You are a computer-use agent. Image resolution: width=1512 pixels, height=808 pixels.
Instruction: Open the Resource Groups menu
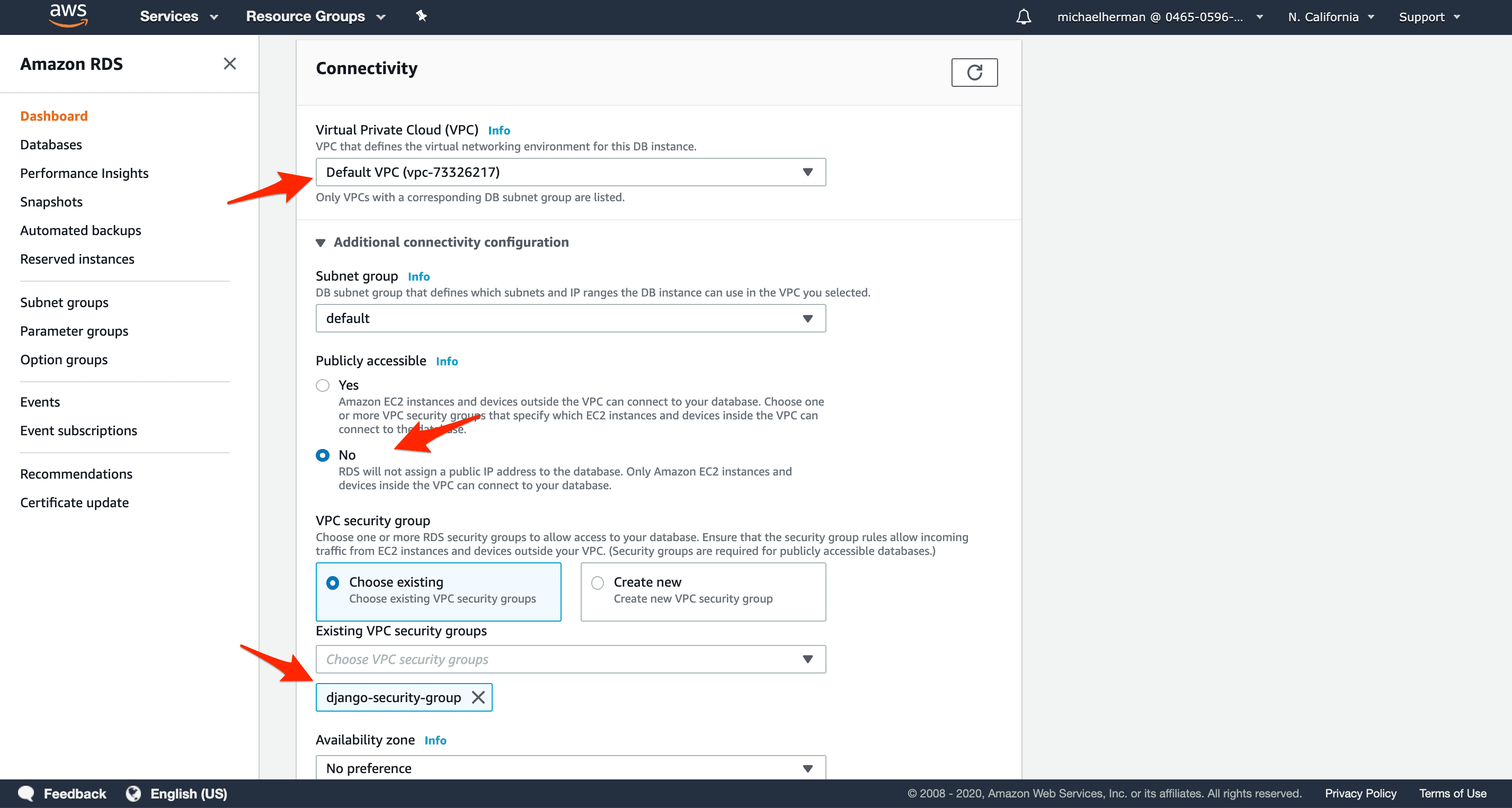(315, 16)
